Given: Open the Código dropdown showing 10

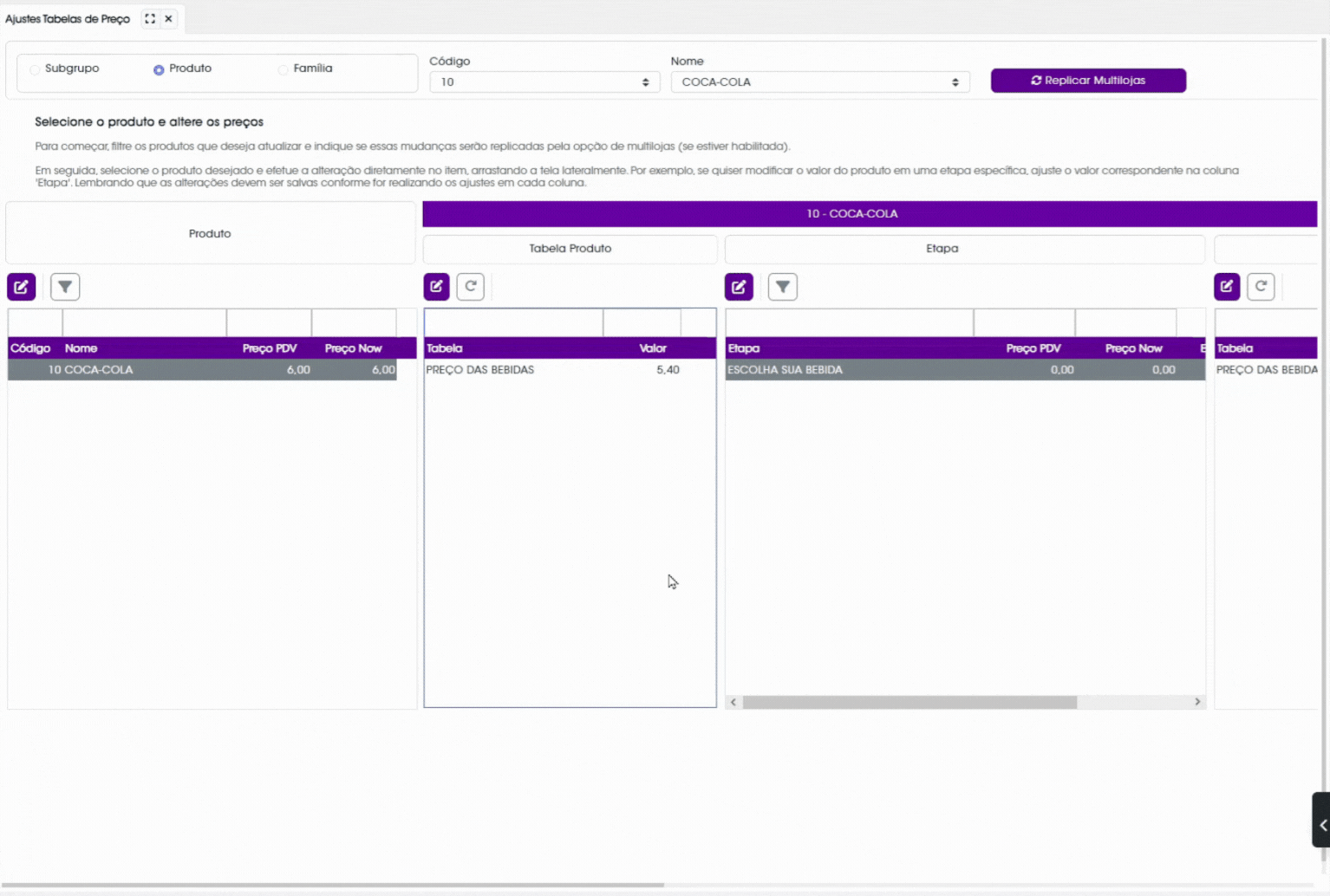Looking at the screenshot, I should coord(544,81).
